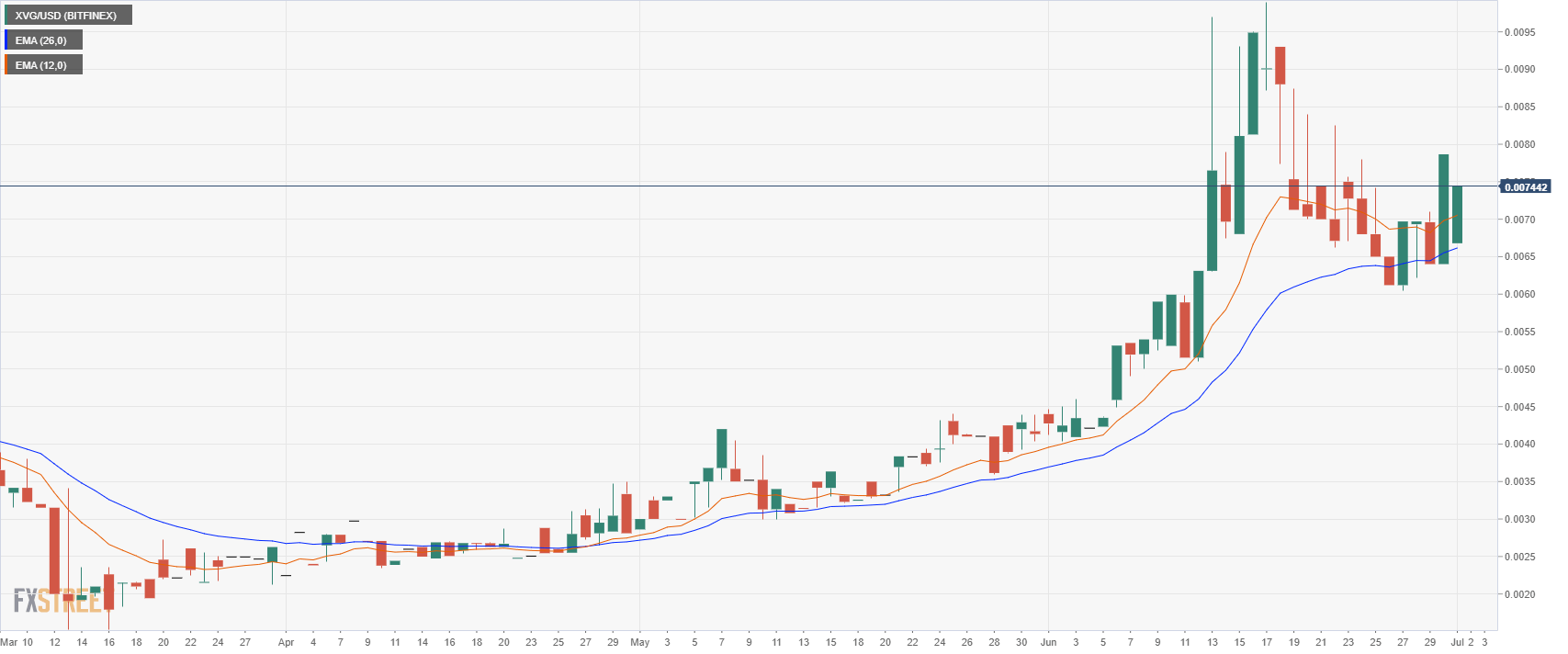Click the FXSTREET watermark logo
1568x654 pixels.
(x=57, y=602)
